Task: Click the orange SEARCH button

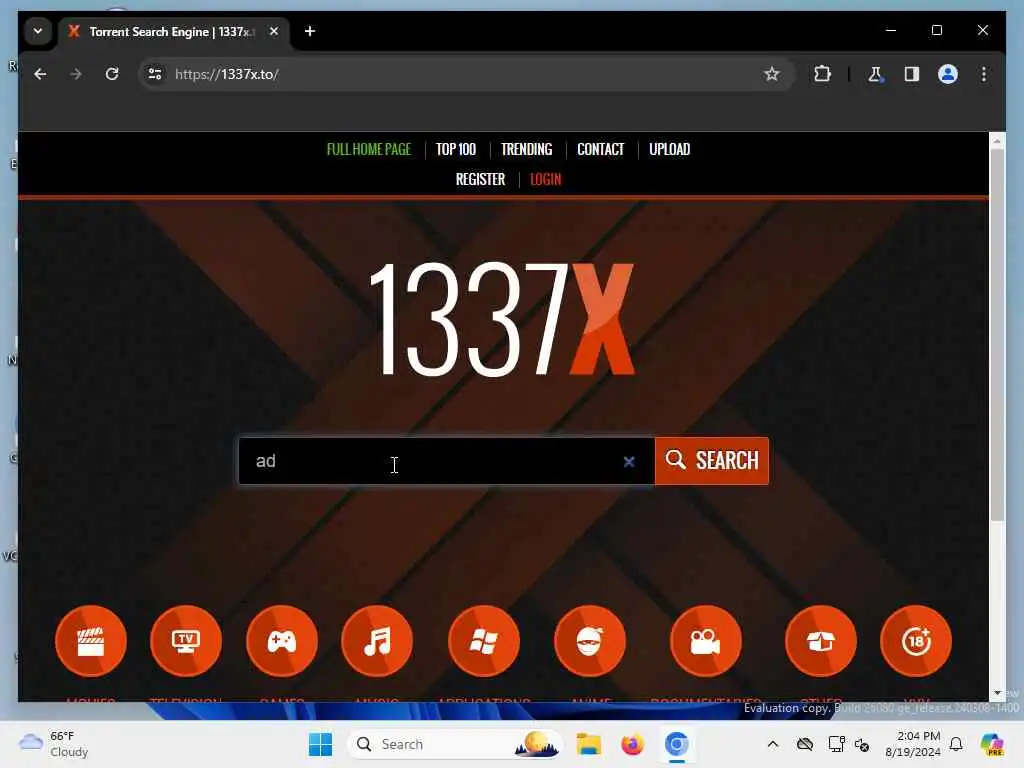Action: coord(712,461)
